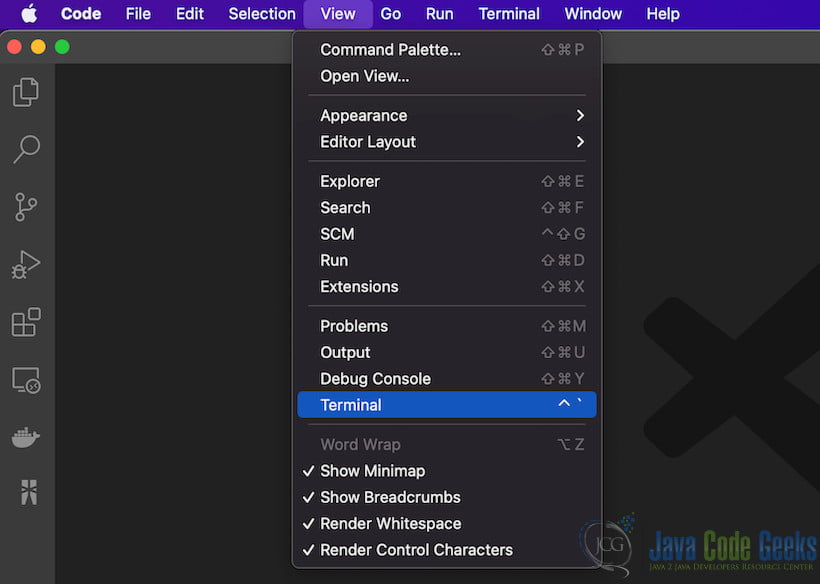Select Run entry in View dropdown list

[x=447, y=260]
